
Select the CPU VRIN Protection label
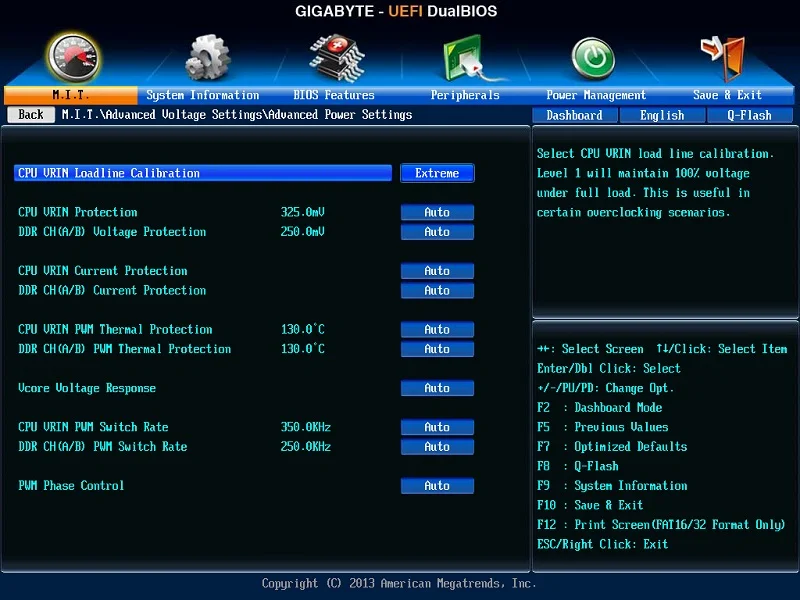78,212
